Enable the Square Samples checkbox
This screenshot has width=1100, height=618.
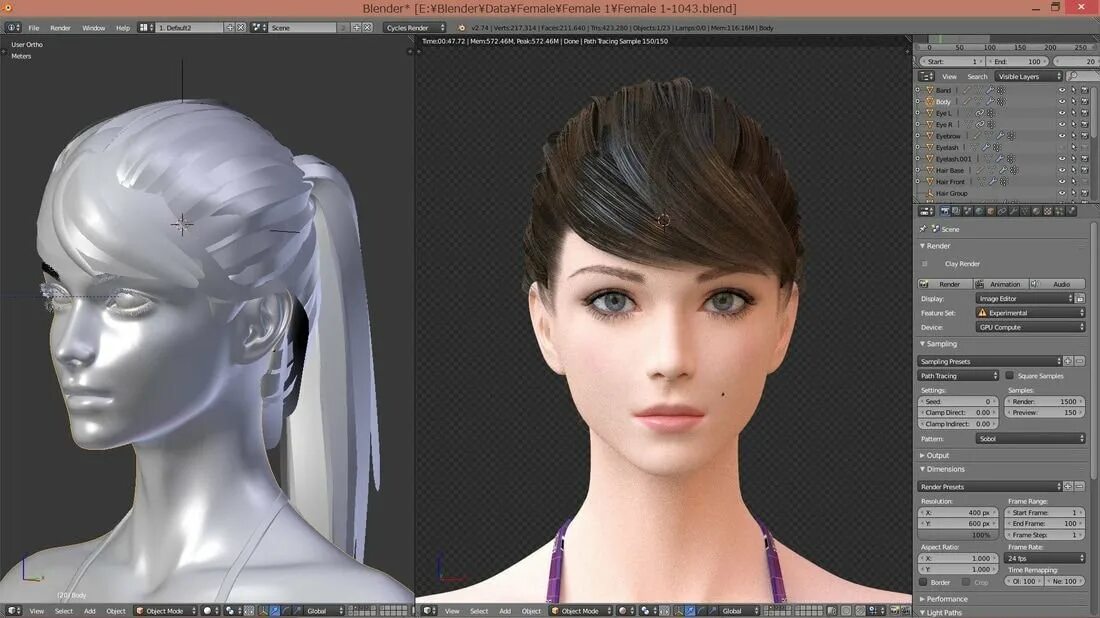pos(1010,375)
